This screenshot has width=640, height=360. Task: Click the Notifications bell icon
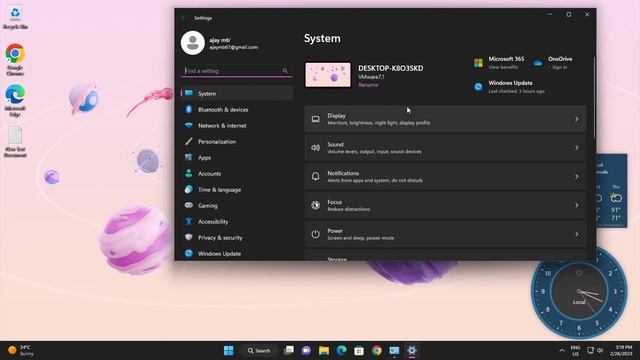point(316,176)
